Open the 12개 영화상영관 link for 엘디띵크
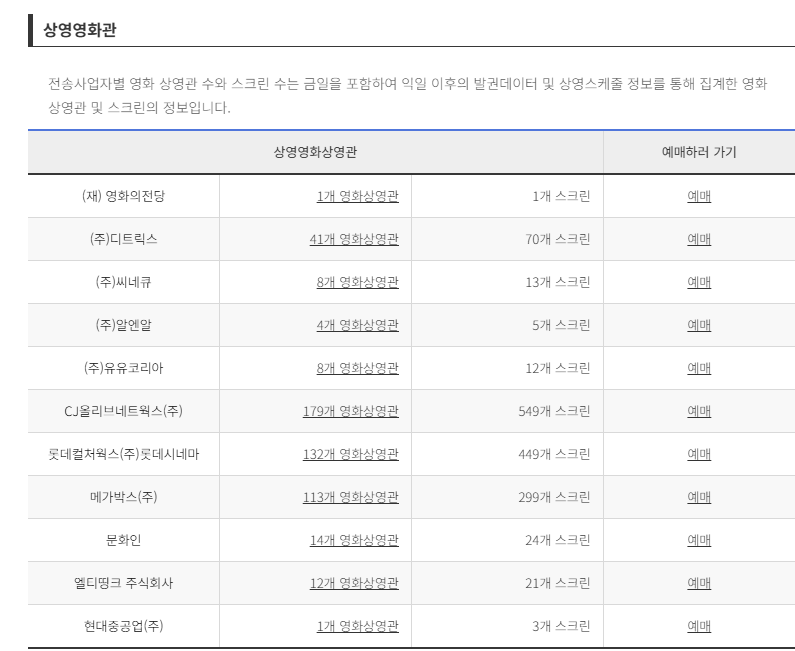Image resolution: width=795 pixels, height=651 pixels. pos(354,583)
